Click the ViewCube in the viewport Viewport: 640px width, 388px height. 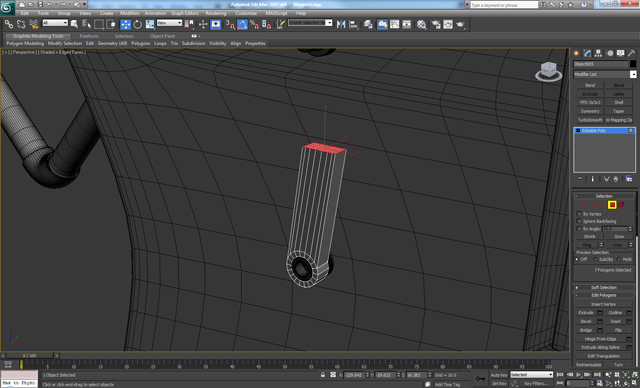tap(549, 71)
